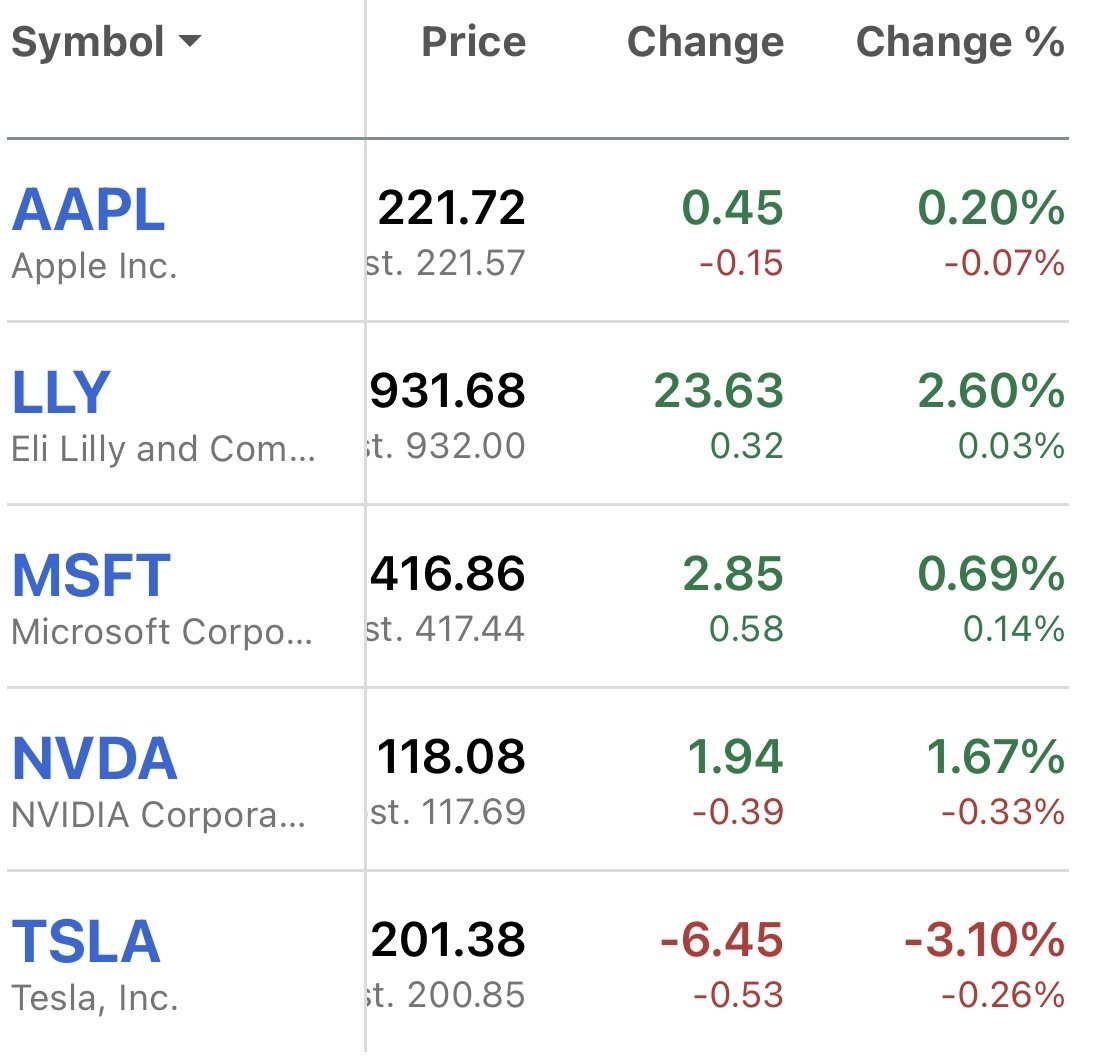Sort by Price column header
This screenshot has width=1094, height=1057.
click(x=473, y=42)
